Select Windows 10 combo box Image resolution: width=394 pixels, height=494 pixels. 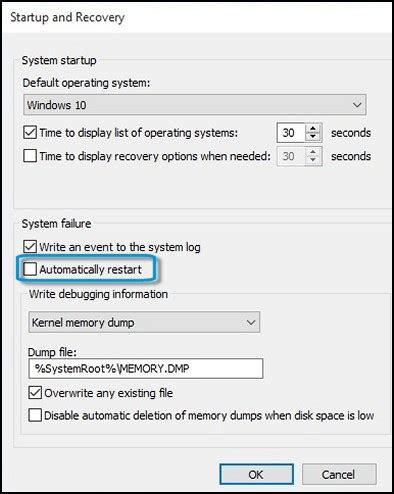pos(195,105)
